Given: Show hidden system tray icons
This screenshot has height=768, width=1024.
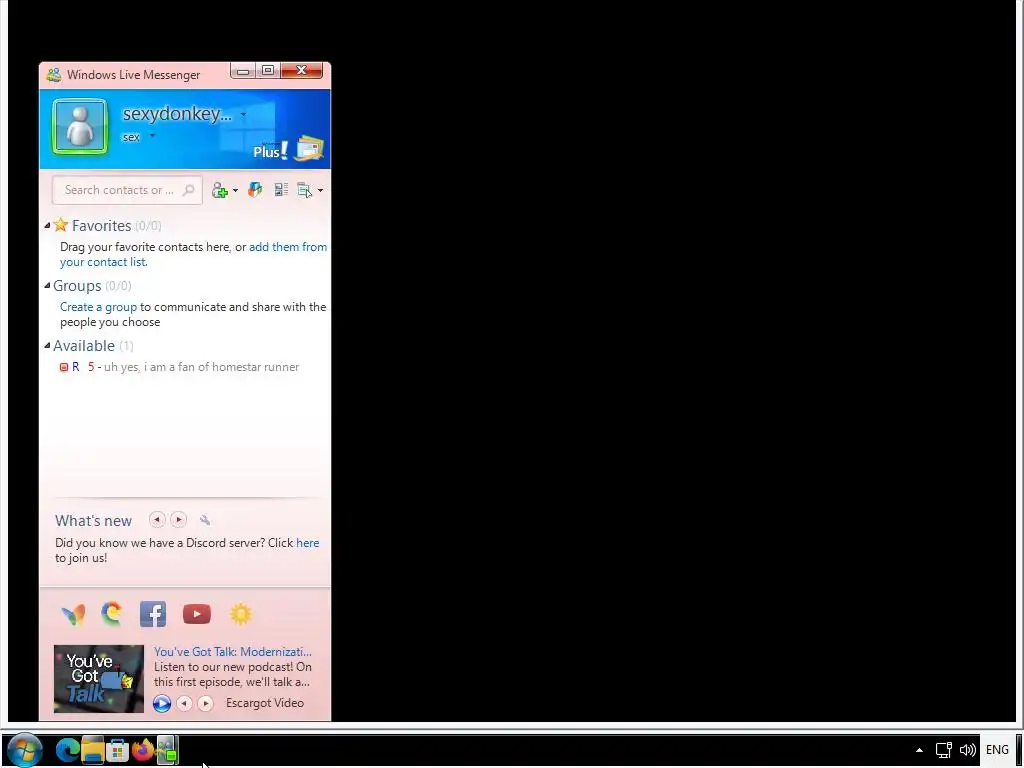Looking at the screenshot, I should coord(920,750).
